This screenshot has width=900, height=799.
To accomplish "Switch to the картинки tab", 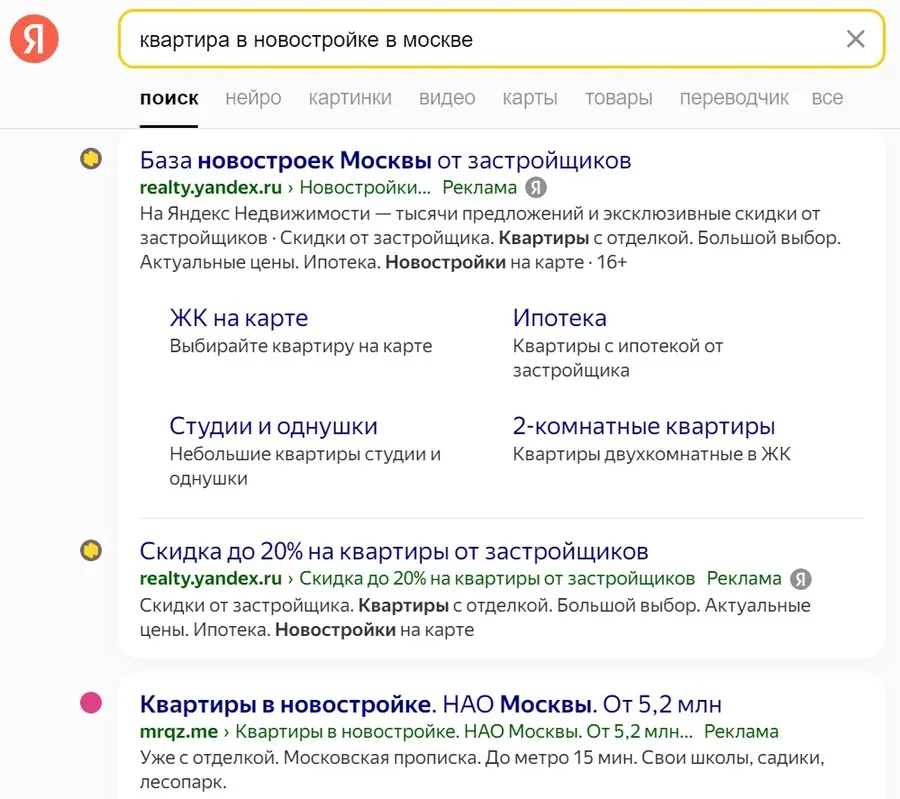I will pos(350,97).
